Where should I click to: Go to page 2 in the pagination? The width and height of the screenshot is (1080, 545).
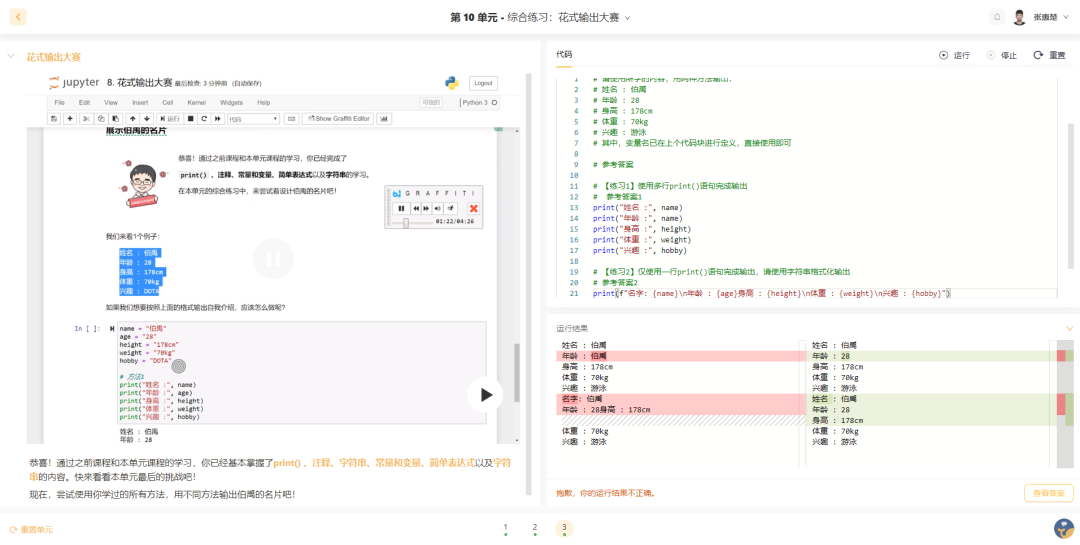point(534,528)
